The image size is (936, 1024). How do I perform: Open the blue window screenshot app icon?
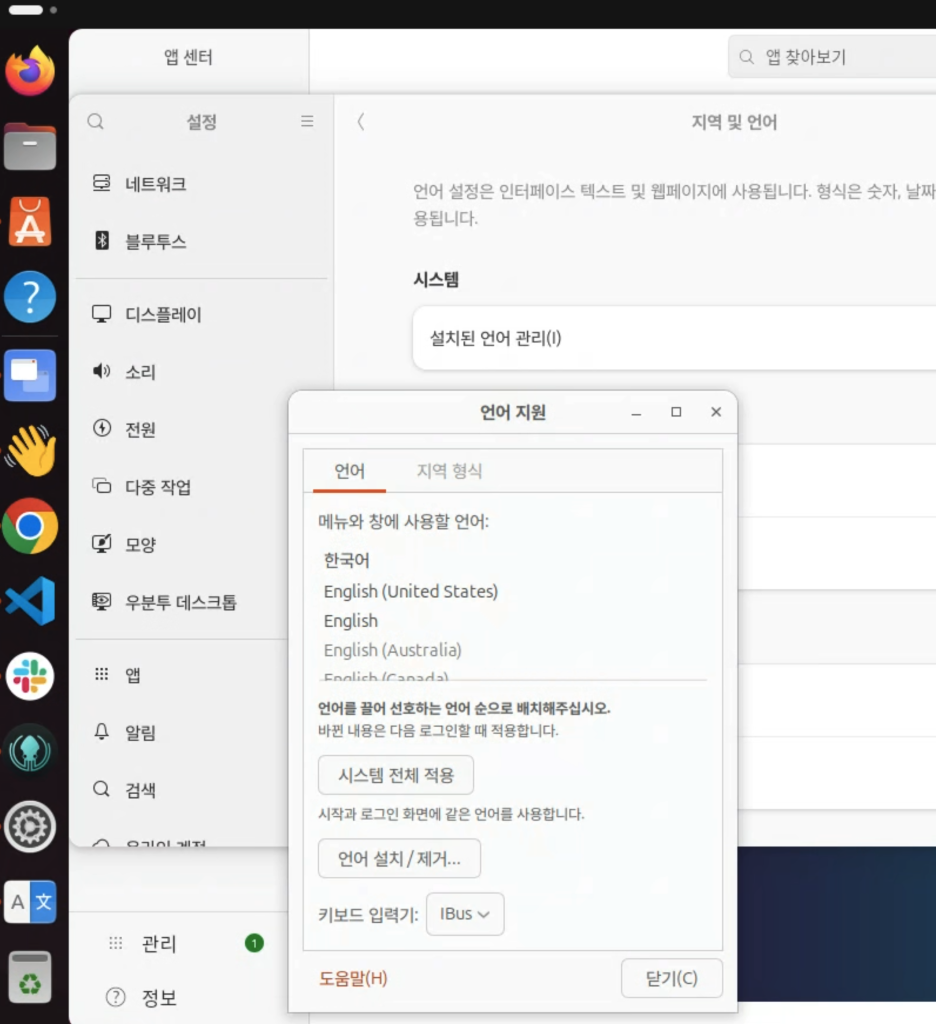(x=30, y=376)
